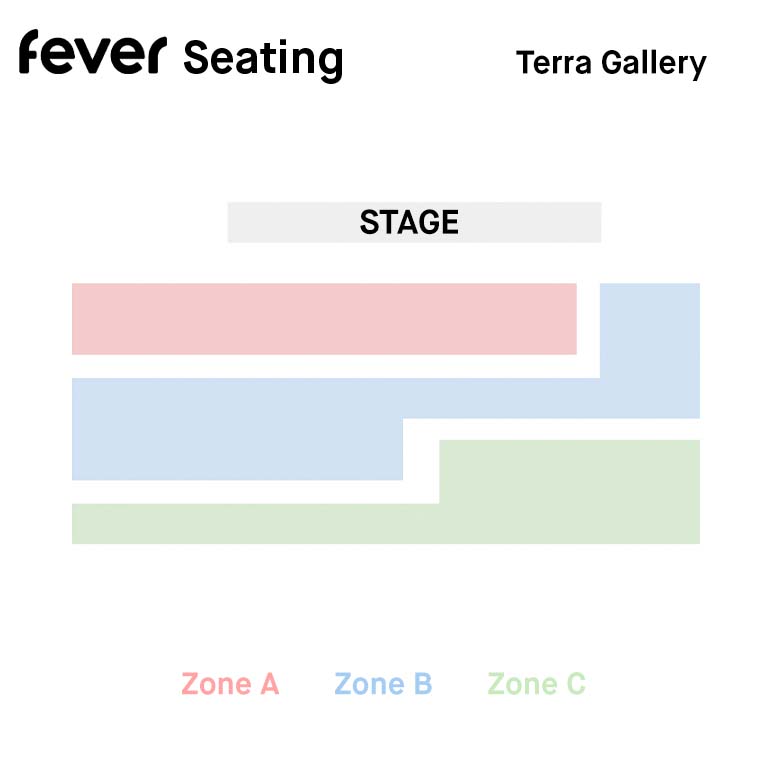Select the pink Zone A seating block
The height and width of the screenshot is (768, 768).
(x=324, y=319)
